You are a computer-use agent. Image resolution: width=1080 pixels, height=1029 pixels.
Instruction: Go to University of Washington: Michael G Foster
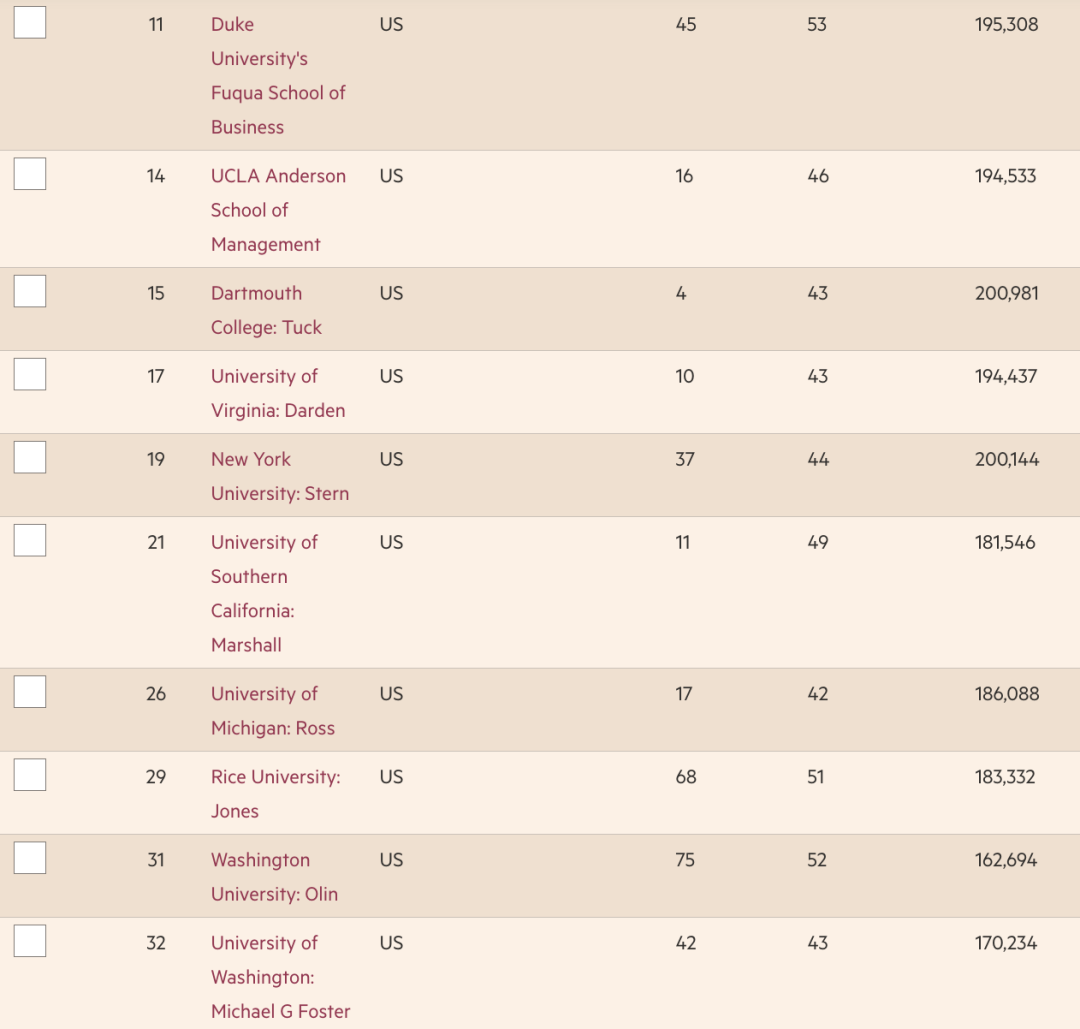(280, 977)
